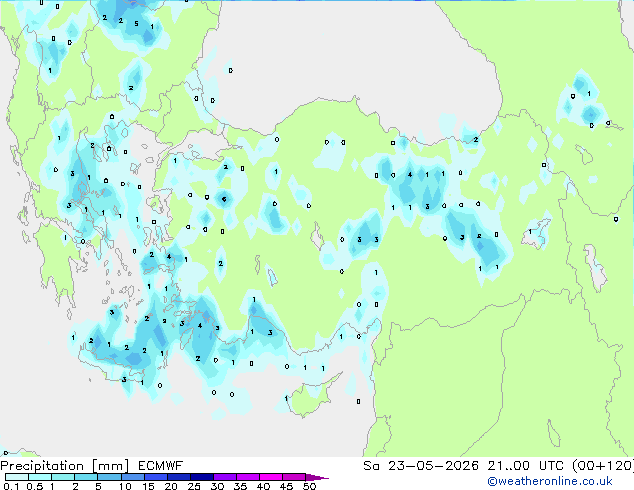The width and height of the screenshot is (634, 490).
Task: Click the '6' precipitation value on the map
Action: pos(224,199)
